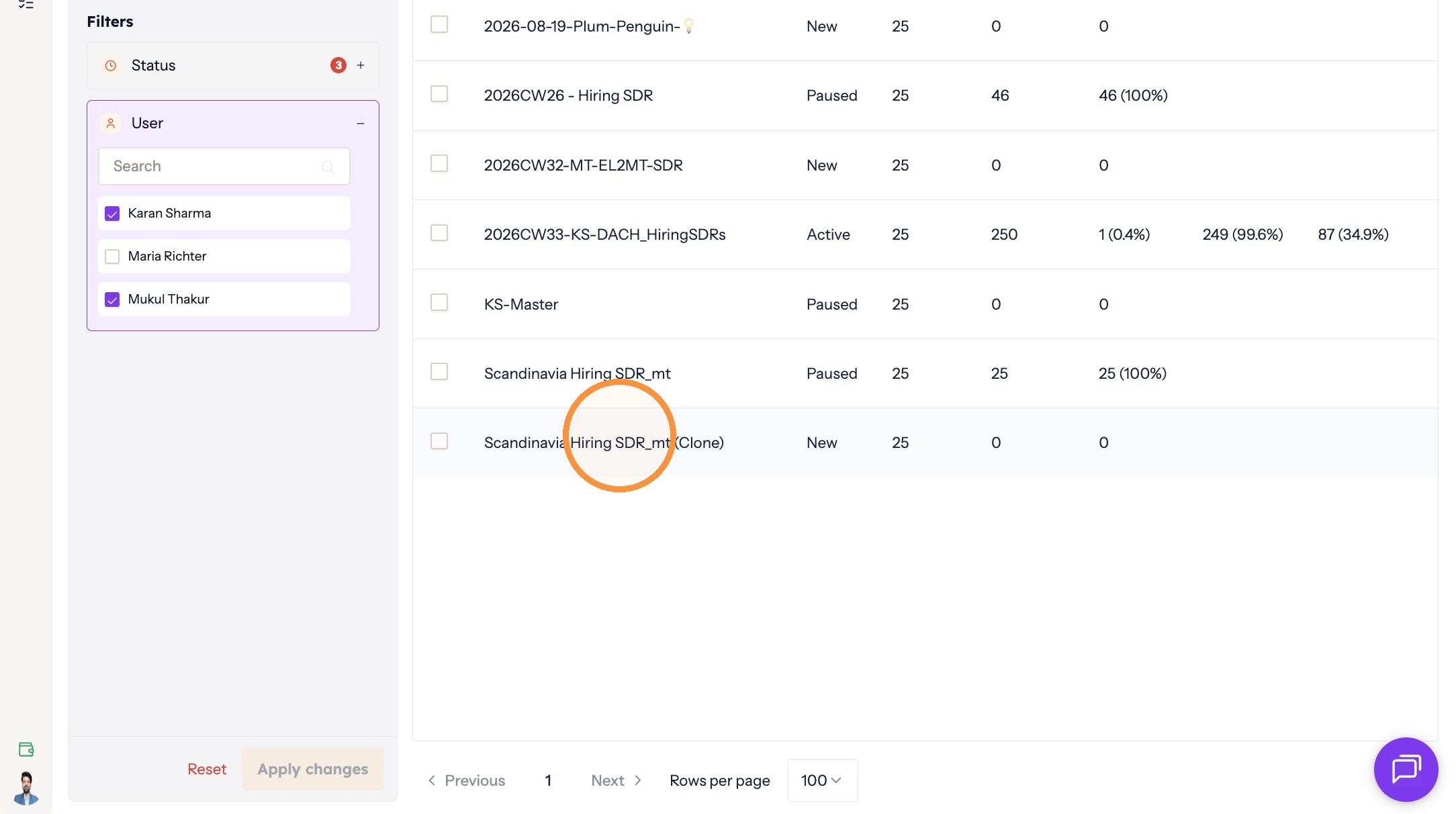Go to the Previous page
Viewport: 1456px width, 814px height.
pyautogui.click(x=467, y=780)
